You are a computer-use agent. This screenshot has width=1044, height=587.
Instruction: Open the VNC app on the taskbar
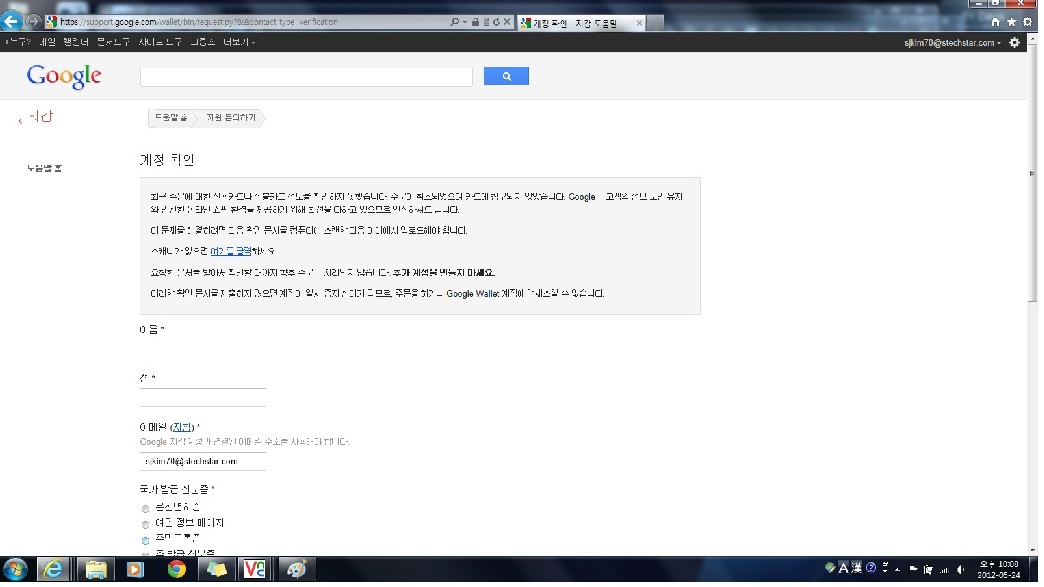[x=255, y=570]
